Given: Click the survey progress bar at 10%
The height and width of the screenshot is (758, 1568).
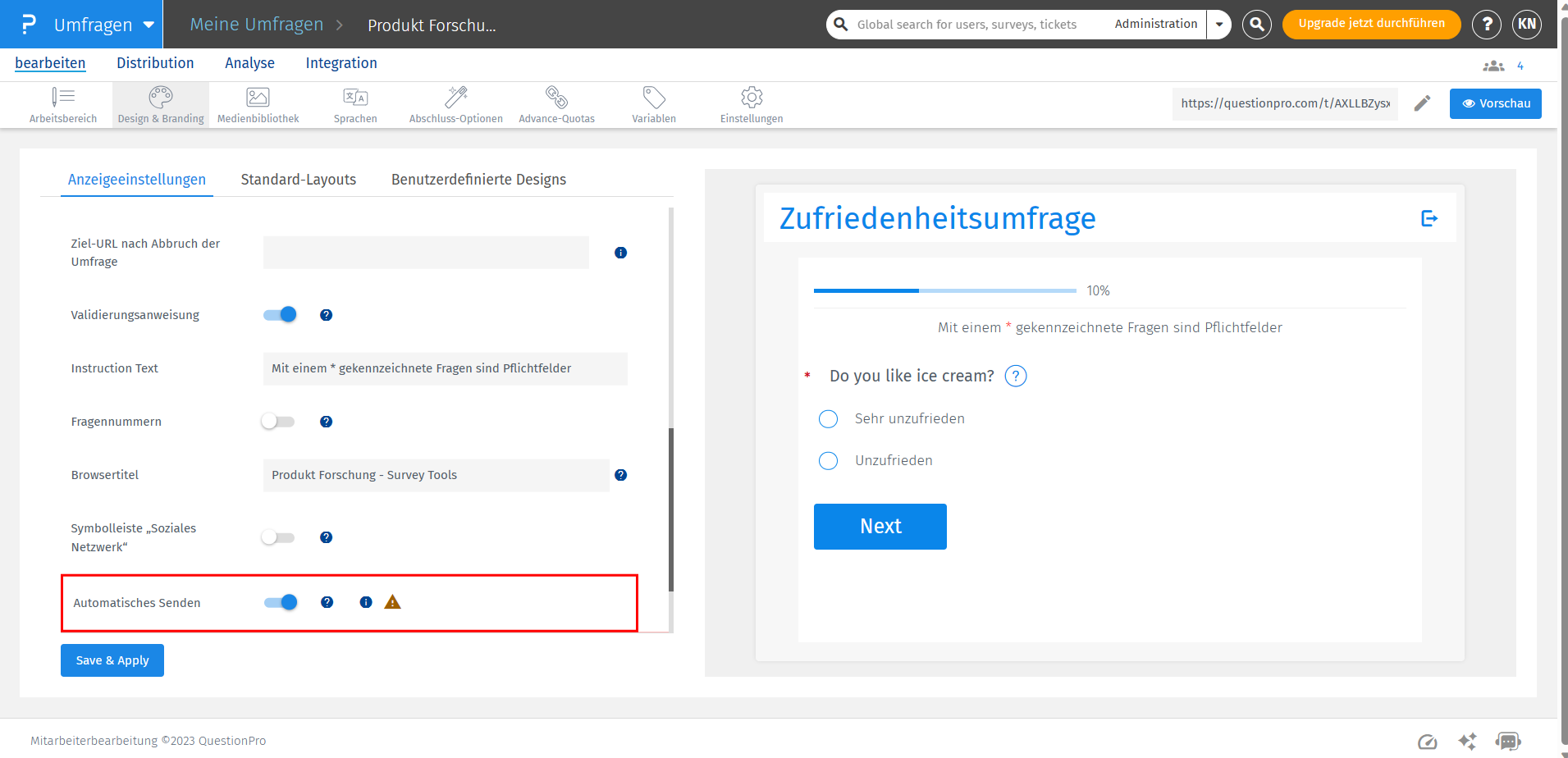Looking at the screenshot, I should [945, 290].
